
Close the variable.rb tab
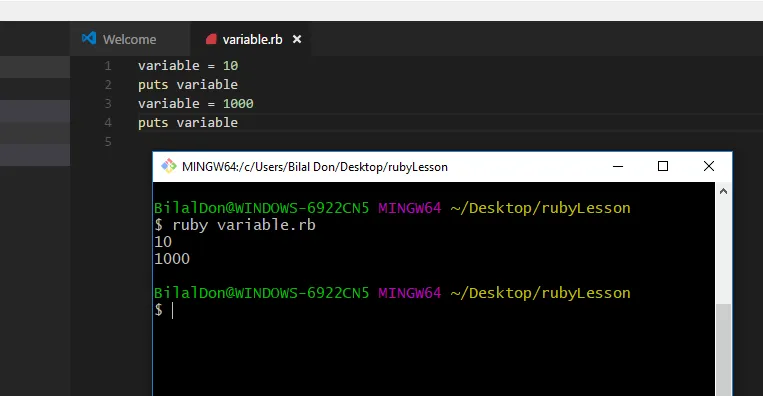[x=297, y=39]
